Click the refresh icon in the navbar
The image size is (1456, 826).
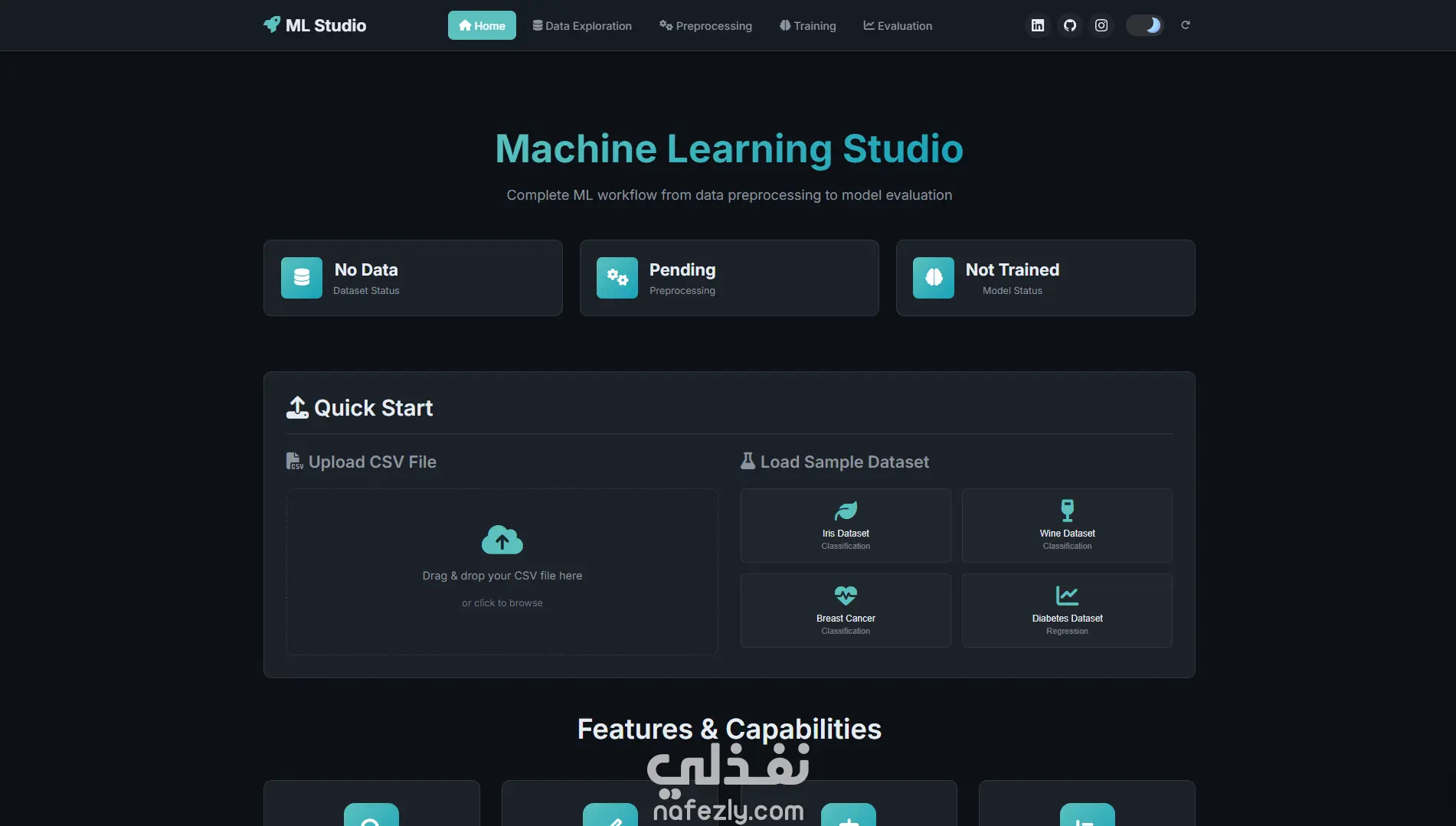[1186, 25]
